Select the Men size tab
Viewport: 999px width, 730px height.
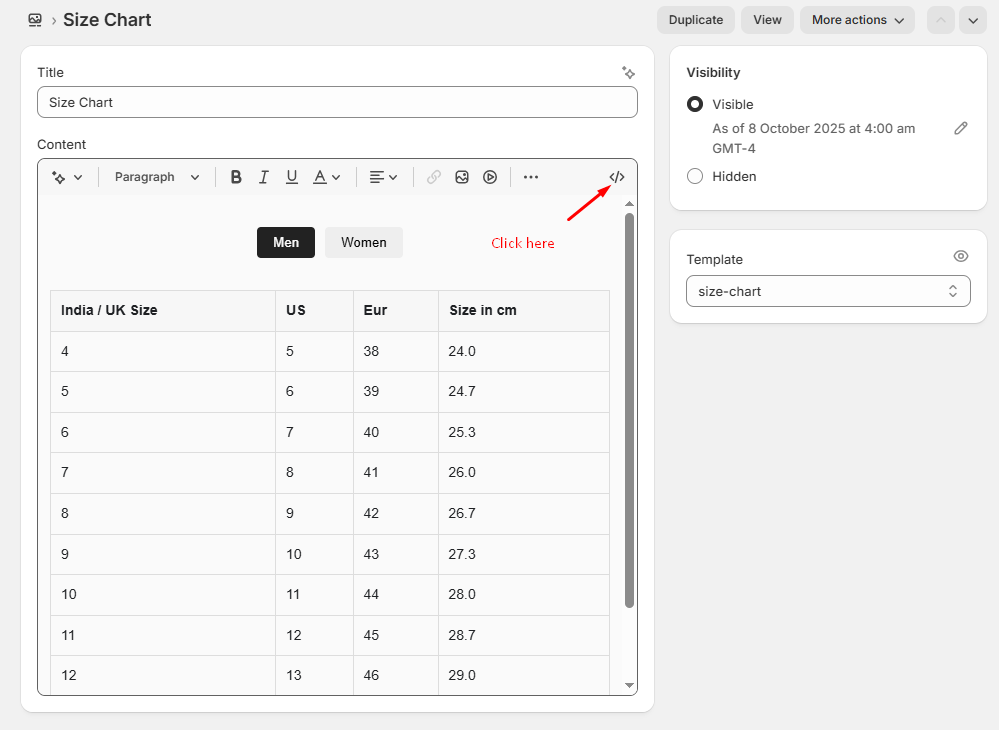tap(286, 242)
